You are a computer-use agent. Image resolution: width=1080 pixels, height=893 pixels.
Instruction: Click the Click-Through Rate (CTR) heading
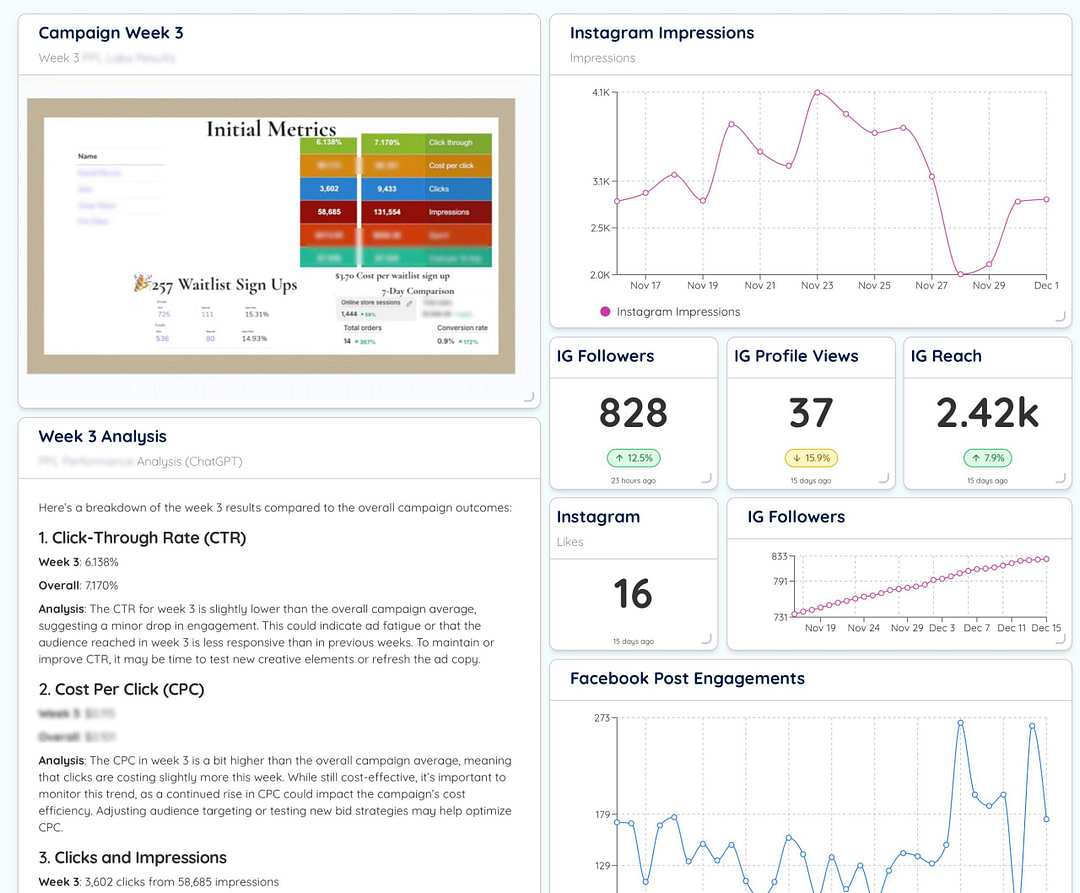[142, 538]
